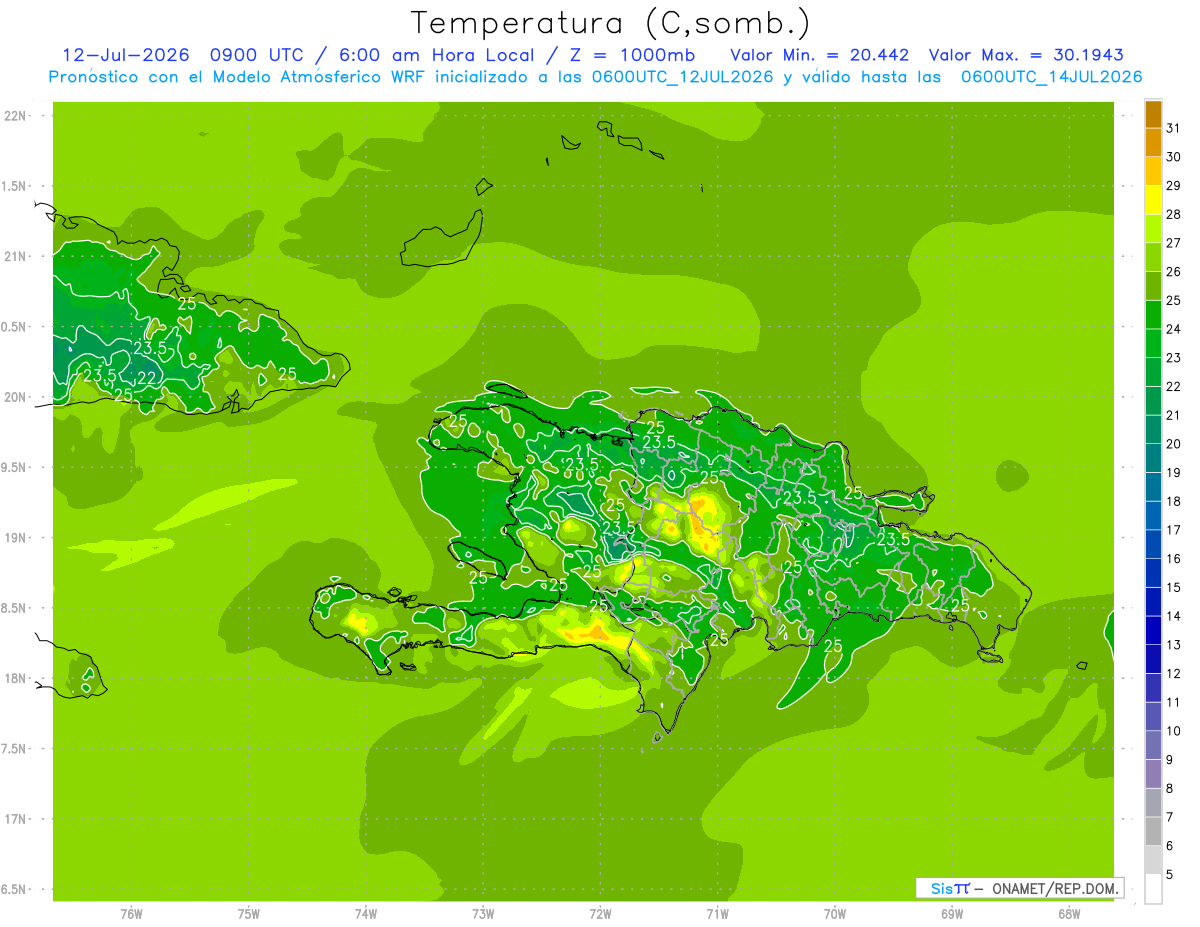Pick the purple legend swatch between 8 and 9
The width and height of the screenshot is (1200, 927).
pos(1153,775)
